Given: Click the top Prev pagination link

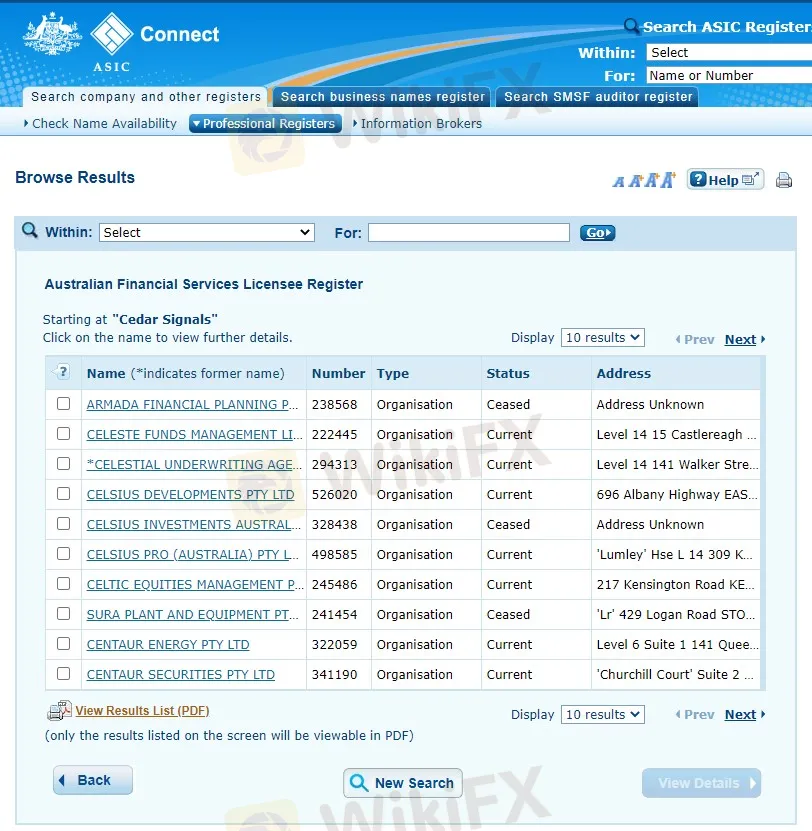Looking at the screenshot, I should pos(695,339).
